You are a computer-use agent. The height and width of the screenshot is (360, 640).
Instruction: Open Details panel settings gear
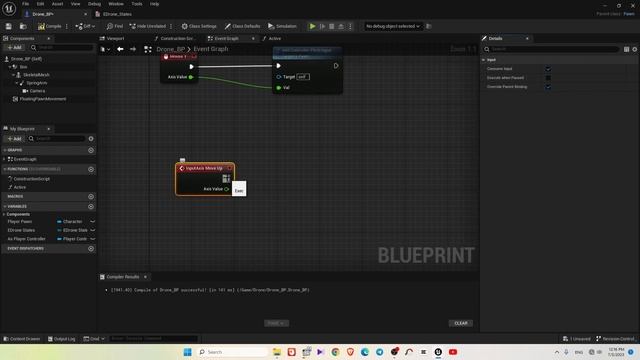coord(635,49)
